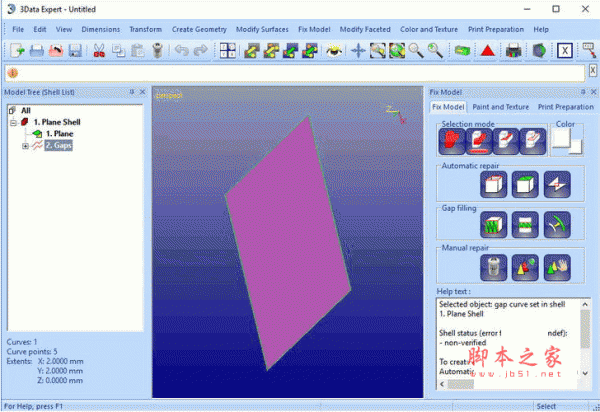The width and height of the screenshot is (600, 412).
Task: Open the Fix Model menu
Action: (x=314, y=29)
